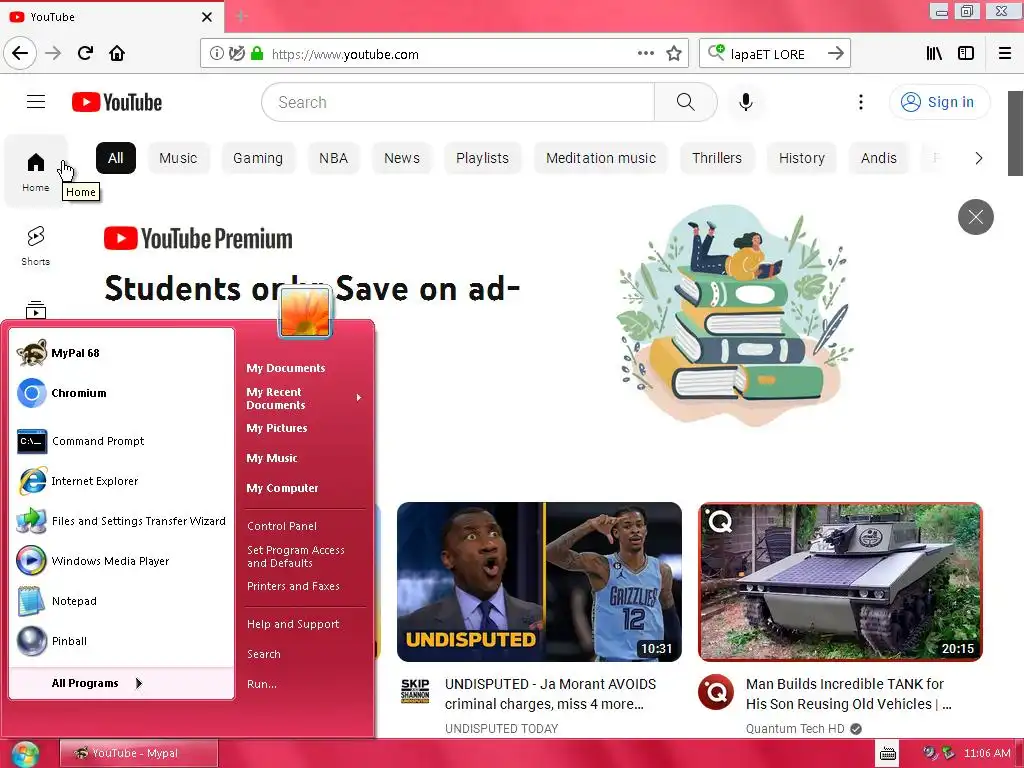Open Skip and Shannon channel avatar

(x=415, y=692)
